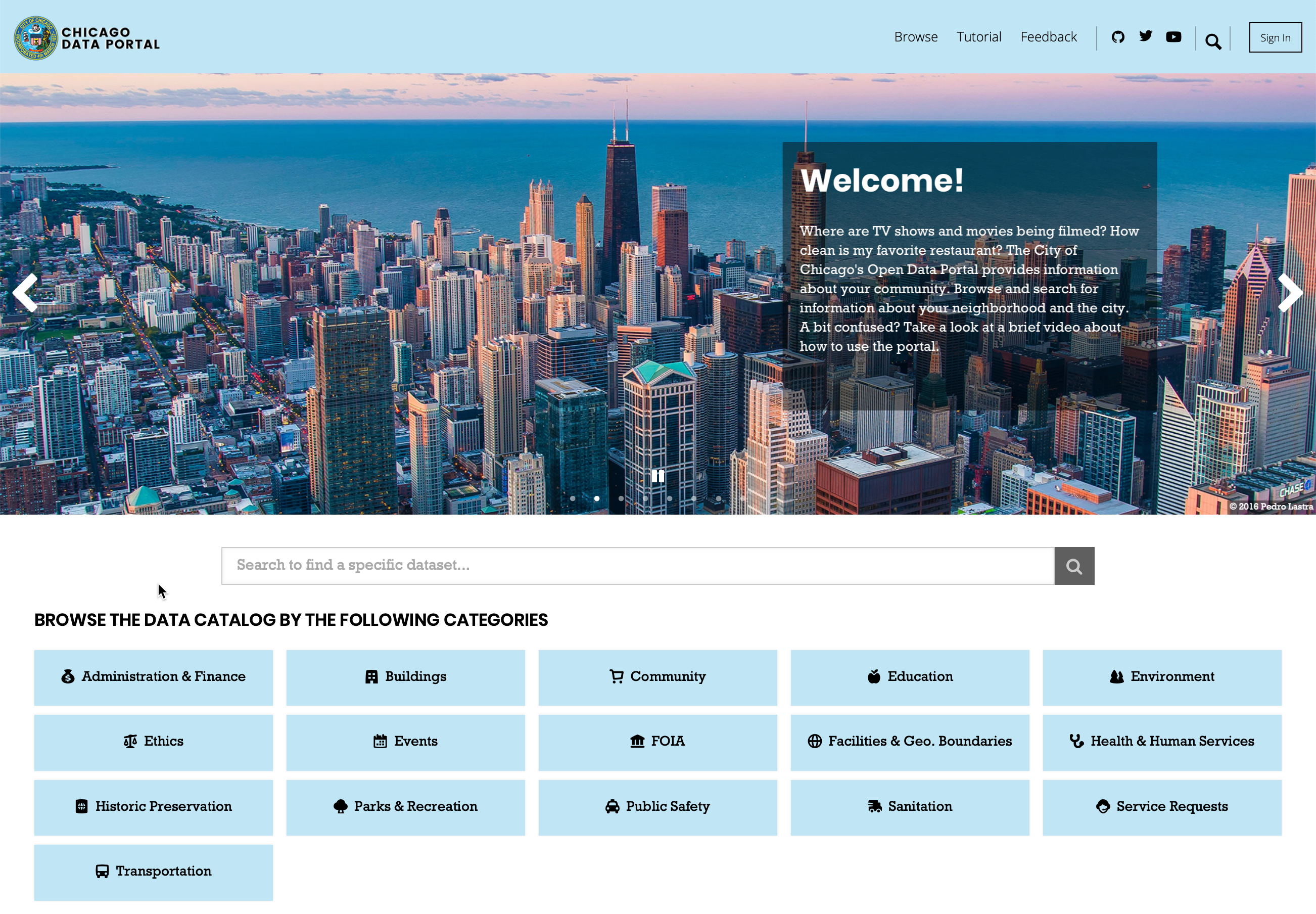Focus the dataset search input field
This screenshot has width=1316, height=914.
pyautogui.click(x=638, y=566)
